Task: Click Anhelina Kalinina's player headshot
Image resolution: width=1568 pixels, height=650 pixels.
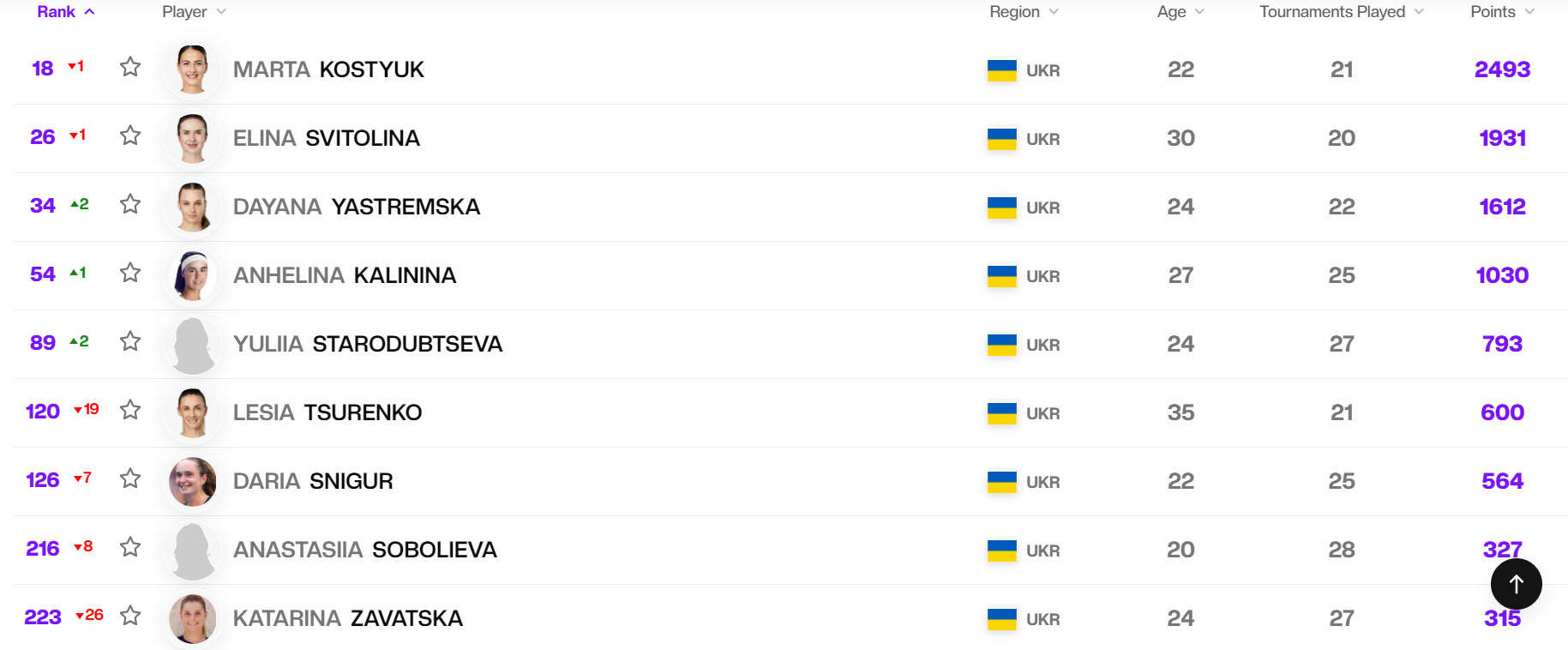Action: [x=193, y=275]
